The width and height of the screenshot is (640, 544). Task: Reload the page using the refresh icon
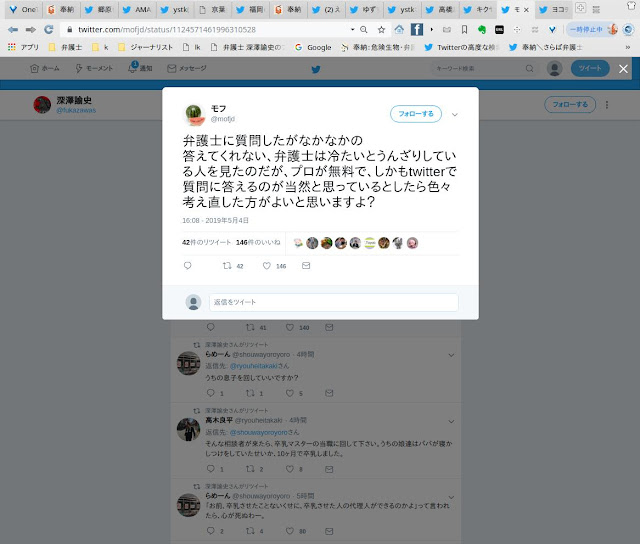(x=49, y=29)
